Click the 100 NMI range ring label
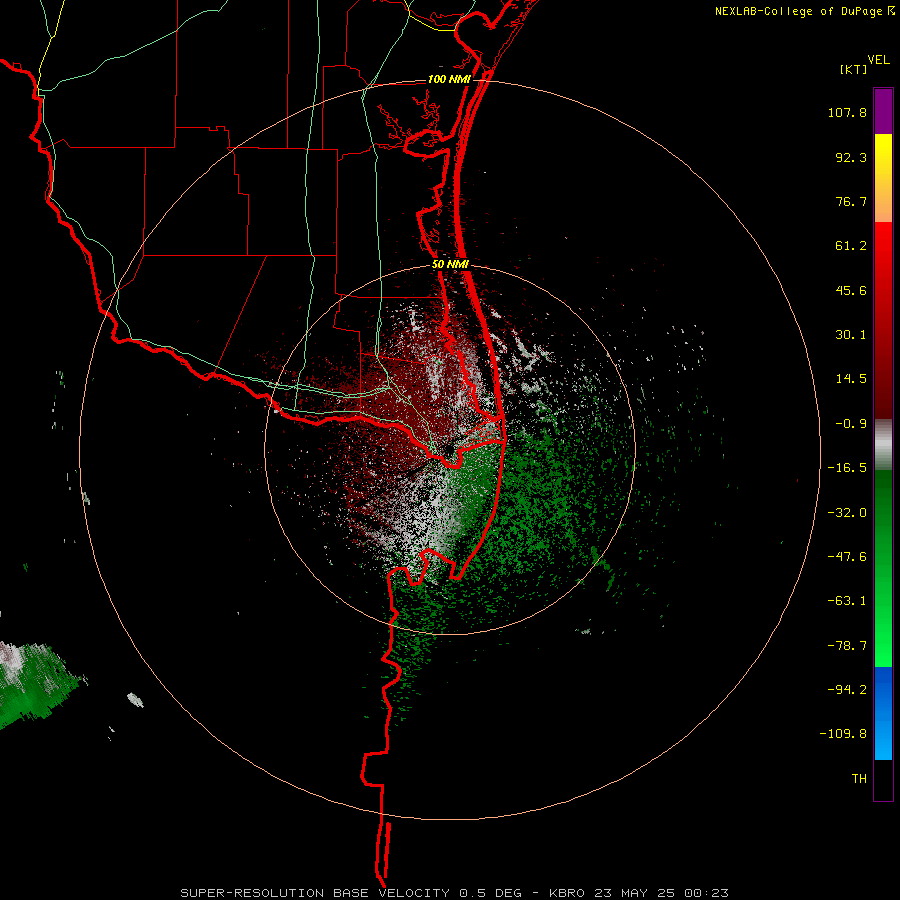The width and height of the screenshot is (900, 900). pos(449,79)
